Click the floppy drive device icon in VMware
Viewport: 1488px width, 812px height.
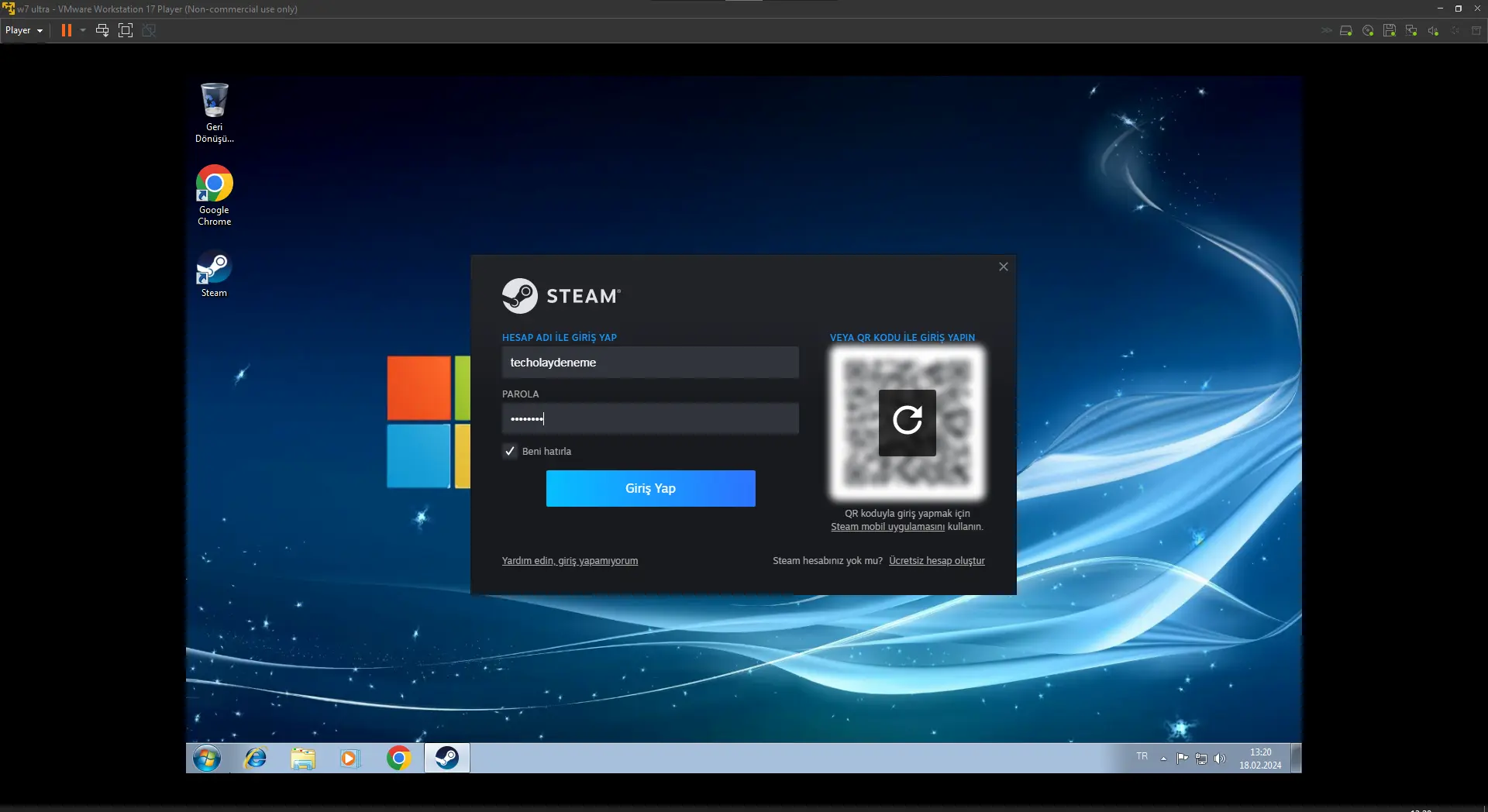tap(1390, 30)
